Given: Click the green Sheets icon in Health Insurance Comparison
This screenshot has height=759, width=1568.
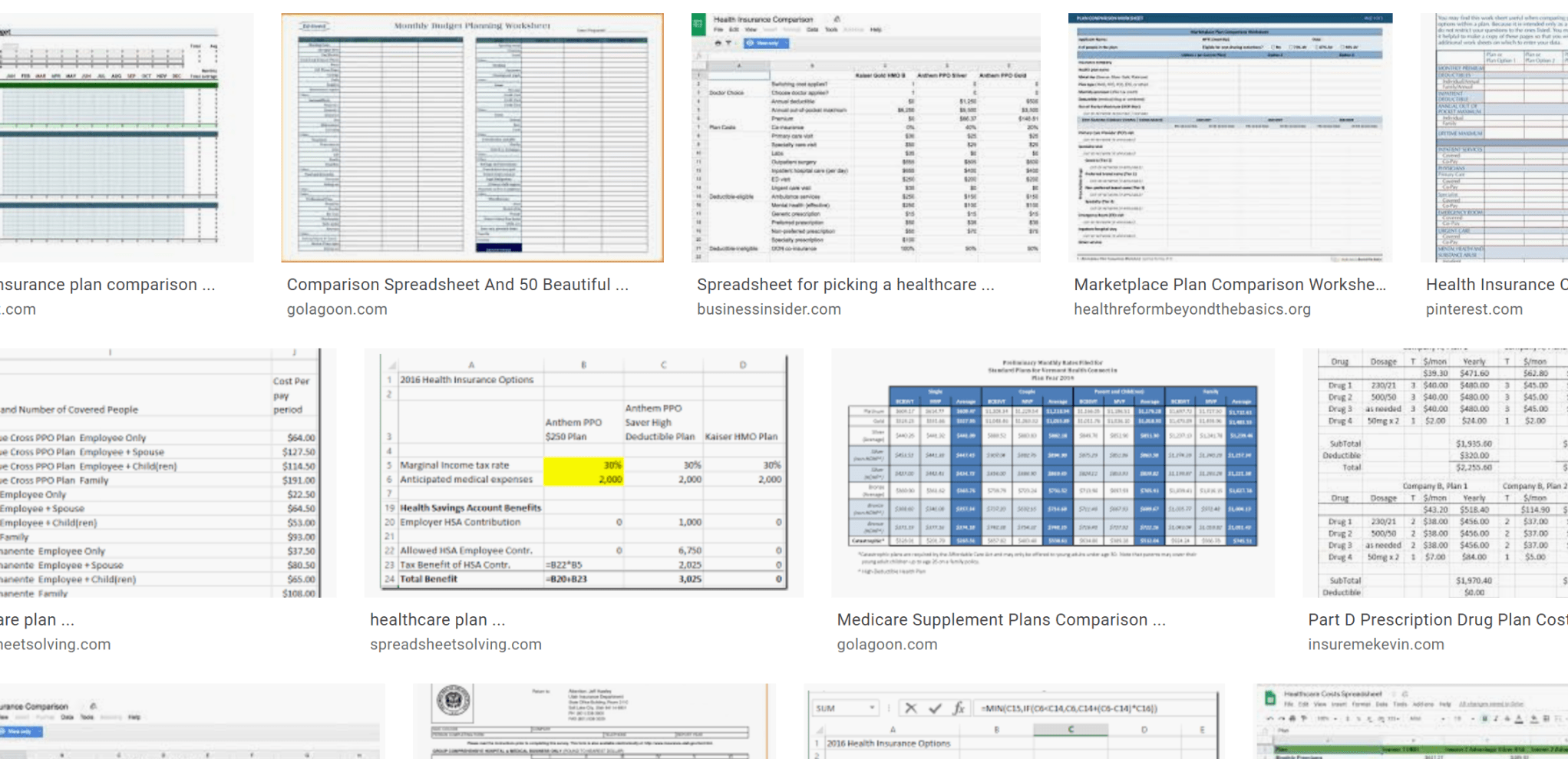Looking at the screenshot, I should tap(698, 24).
